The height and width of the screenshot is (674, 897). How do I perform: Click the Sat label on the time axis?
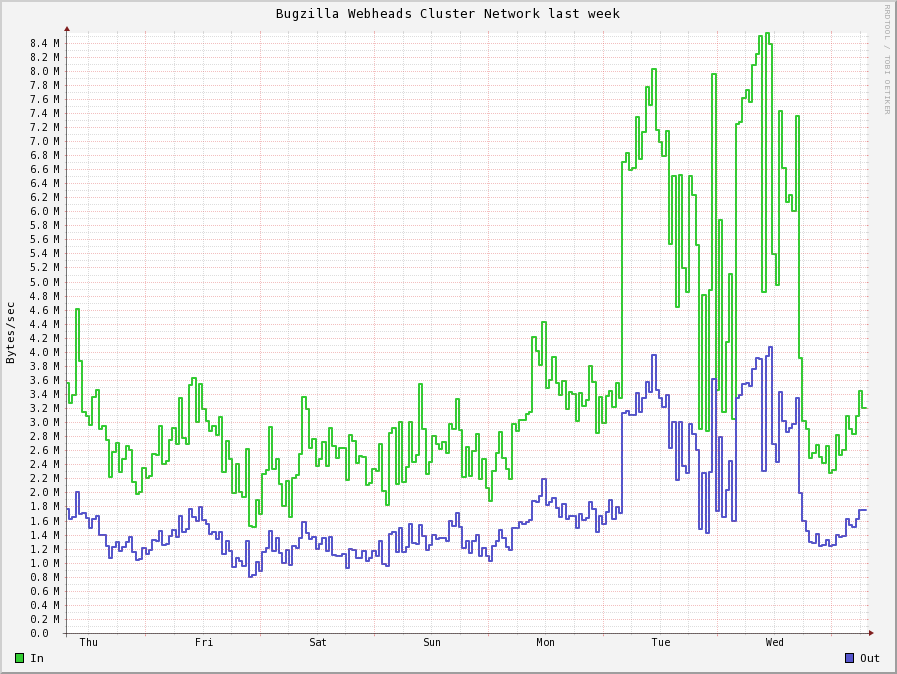[x=317, y=642]
